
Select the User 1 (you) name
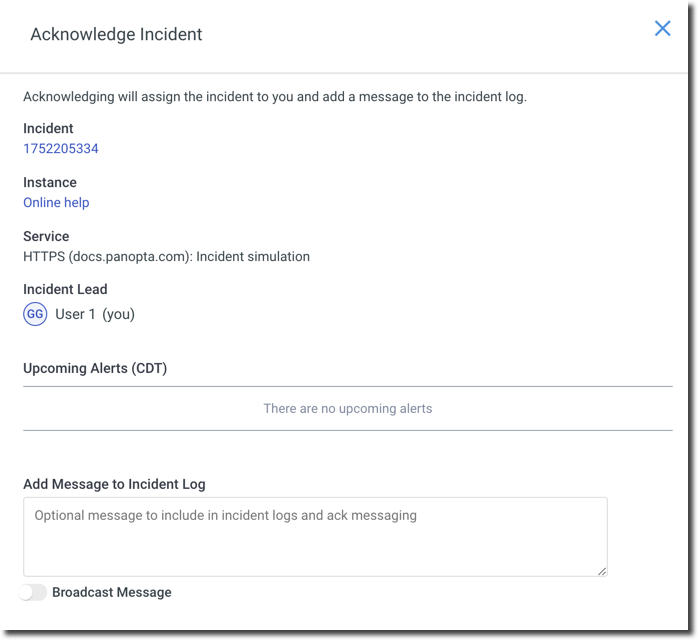click(x=95, y=314)
